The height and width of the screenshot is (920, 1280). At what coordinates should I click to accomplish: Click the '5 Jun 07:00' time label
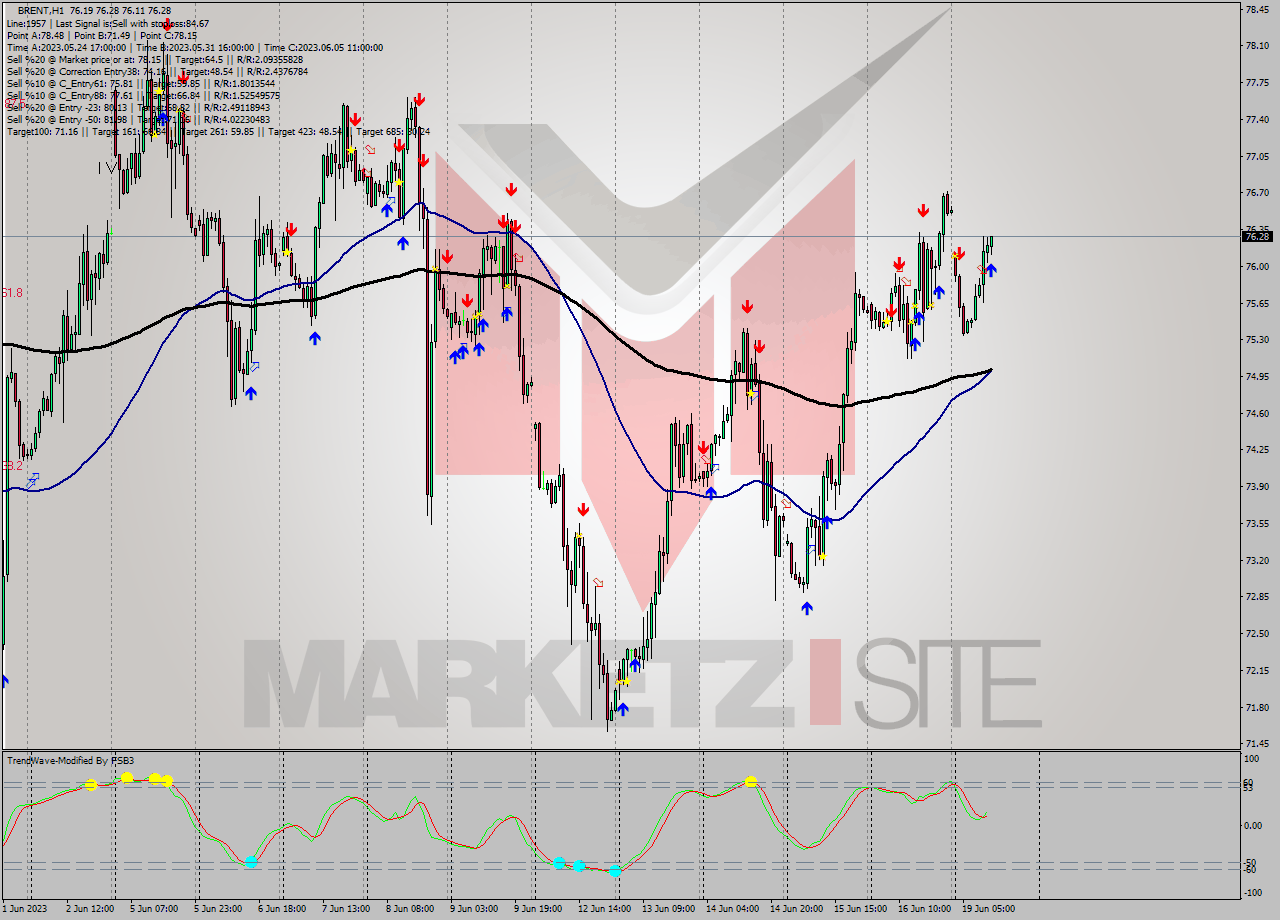154,909
